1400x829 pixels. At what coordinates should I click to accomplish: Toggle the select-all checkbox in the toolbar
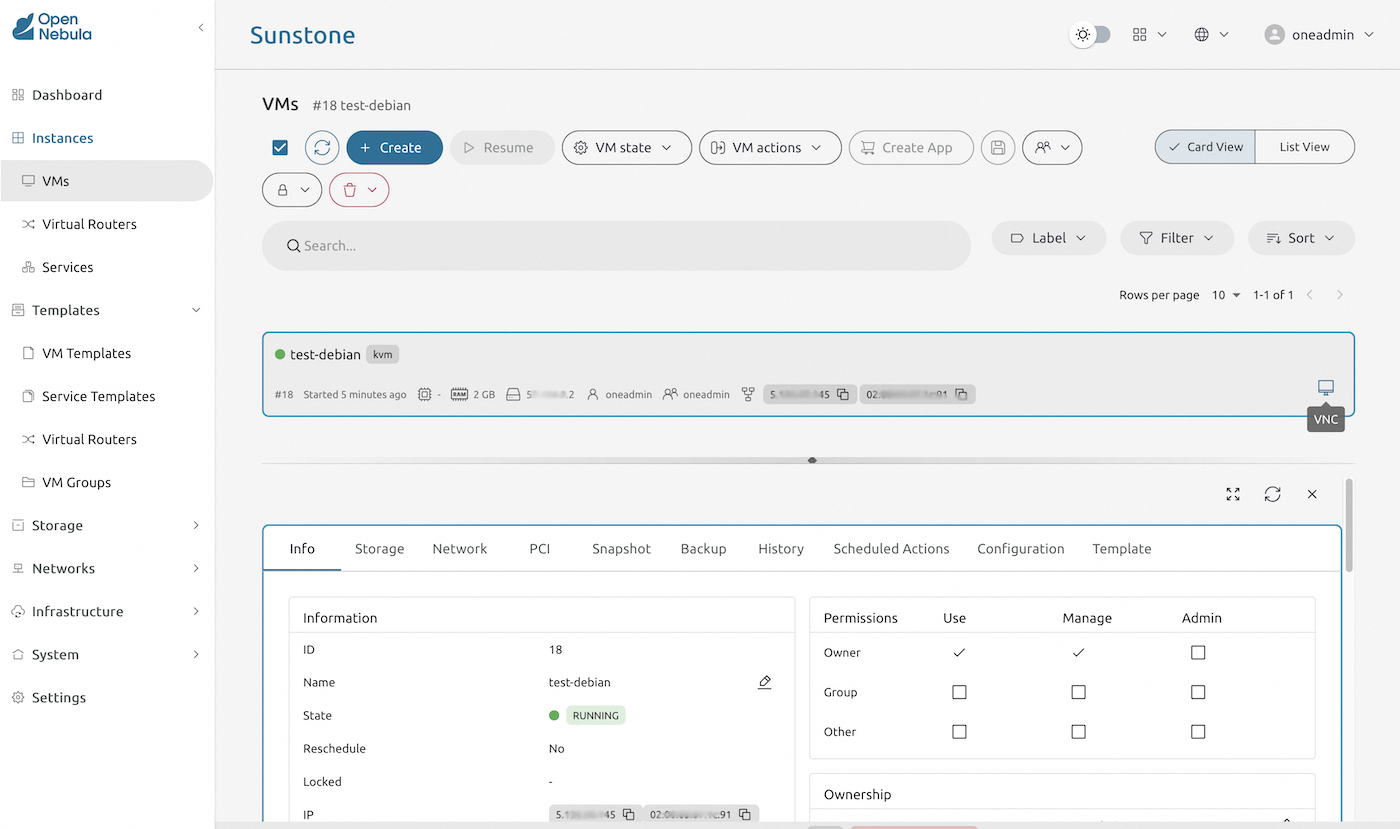(x=279, y=146)
